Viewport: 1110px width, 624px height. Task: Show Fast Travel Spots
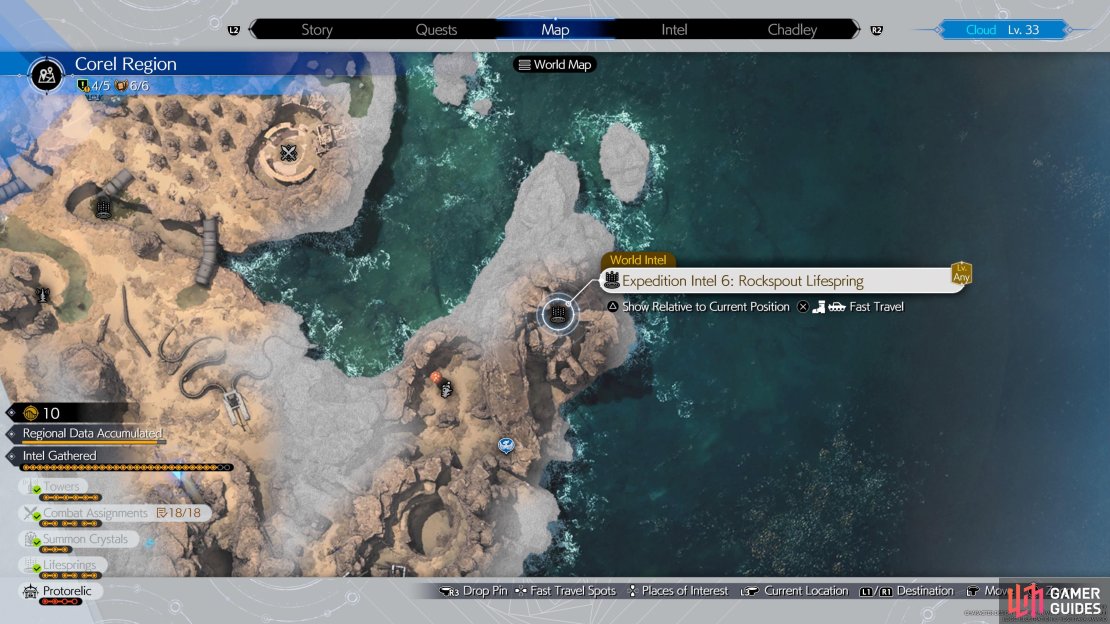point(573,591)
